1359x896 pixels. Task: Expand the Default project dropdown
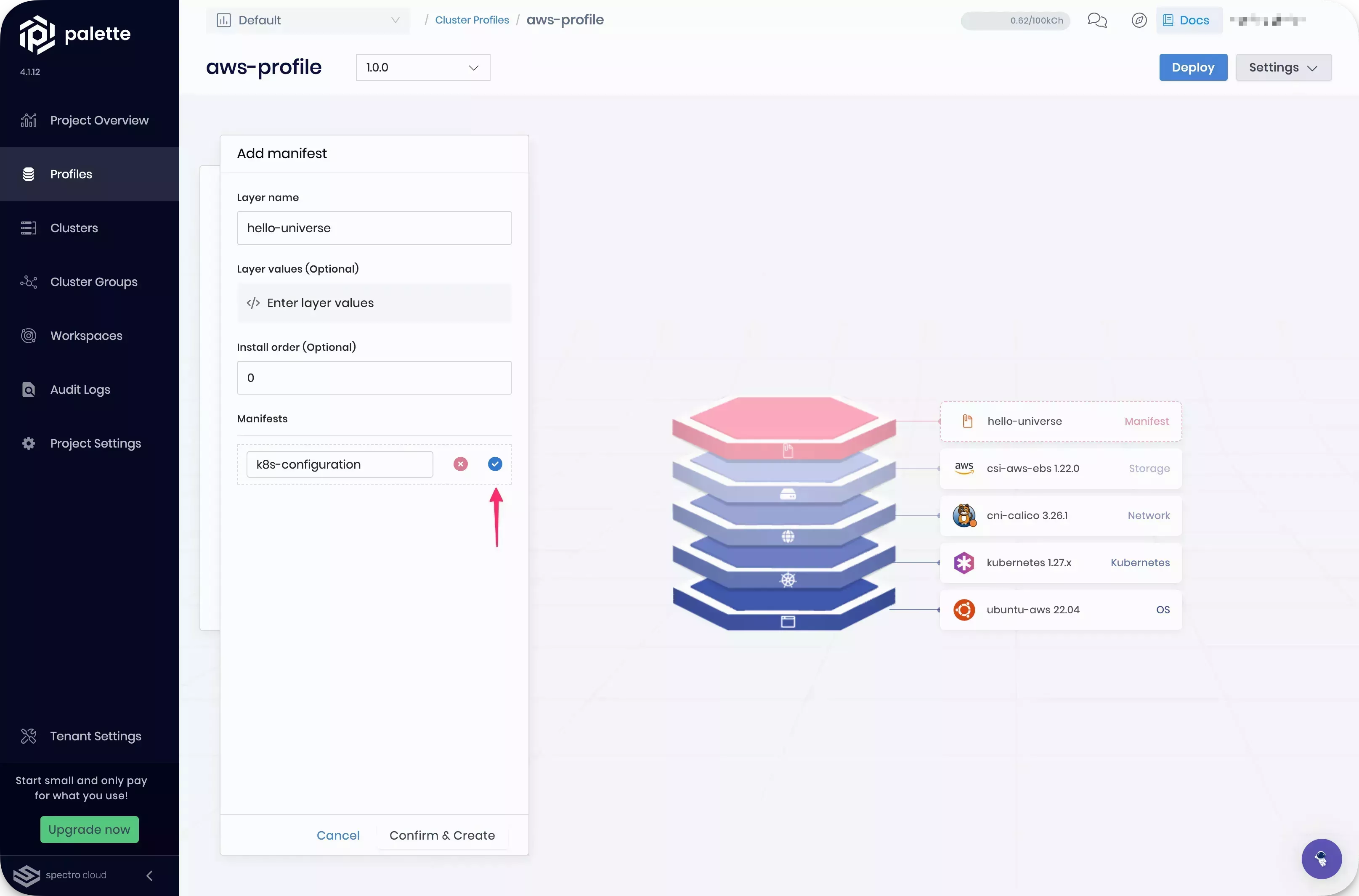point(308,21)
